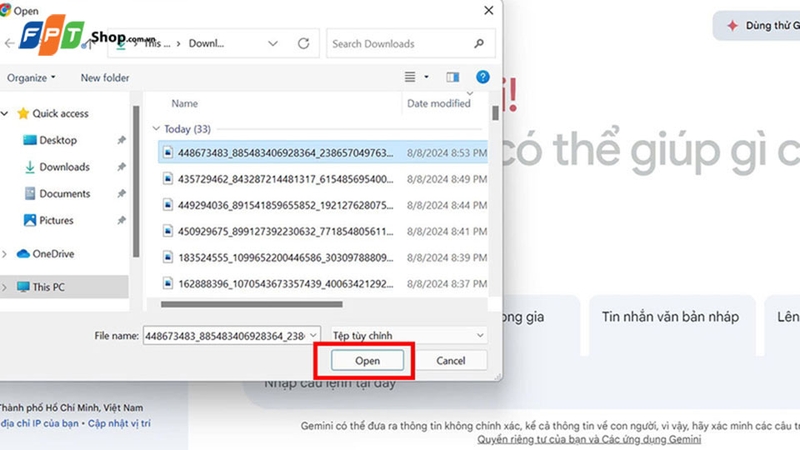This screenshot has width=800, height=450.
Task: Close the Open dialog with X
Action: [488, 11]
